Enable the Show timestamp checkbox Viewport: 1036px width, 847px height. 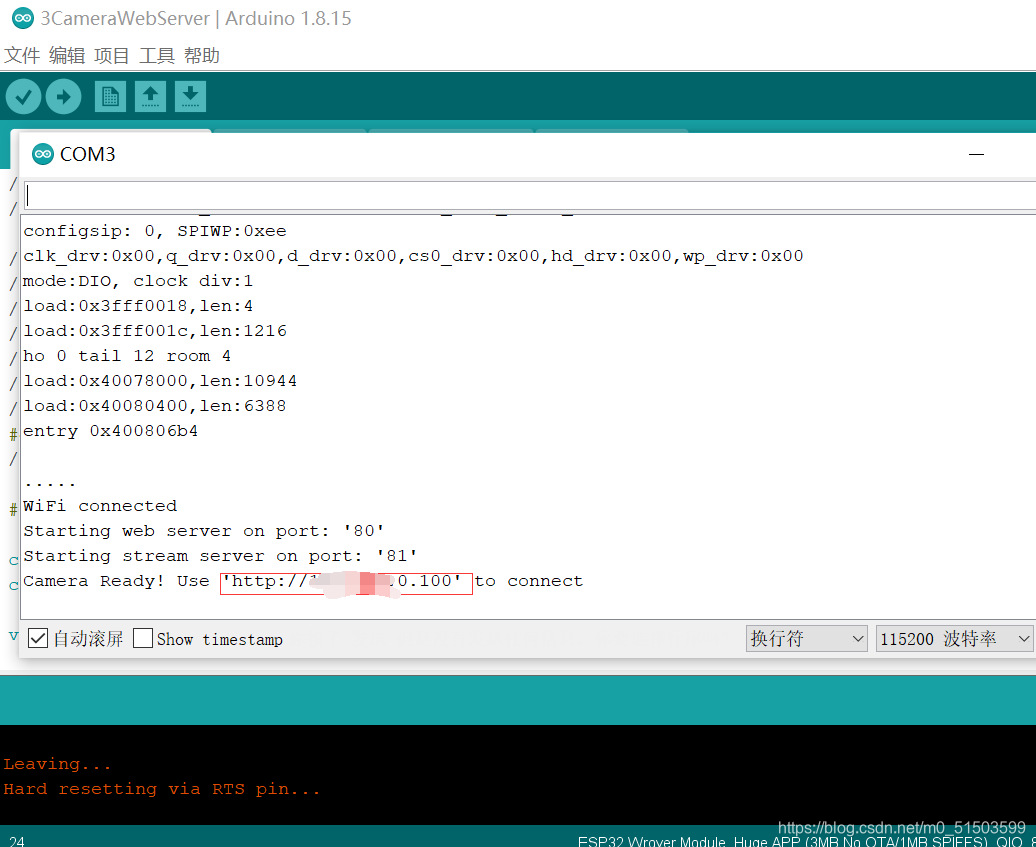[x=143, y=639]
